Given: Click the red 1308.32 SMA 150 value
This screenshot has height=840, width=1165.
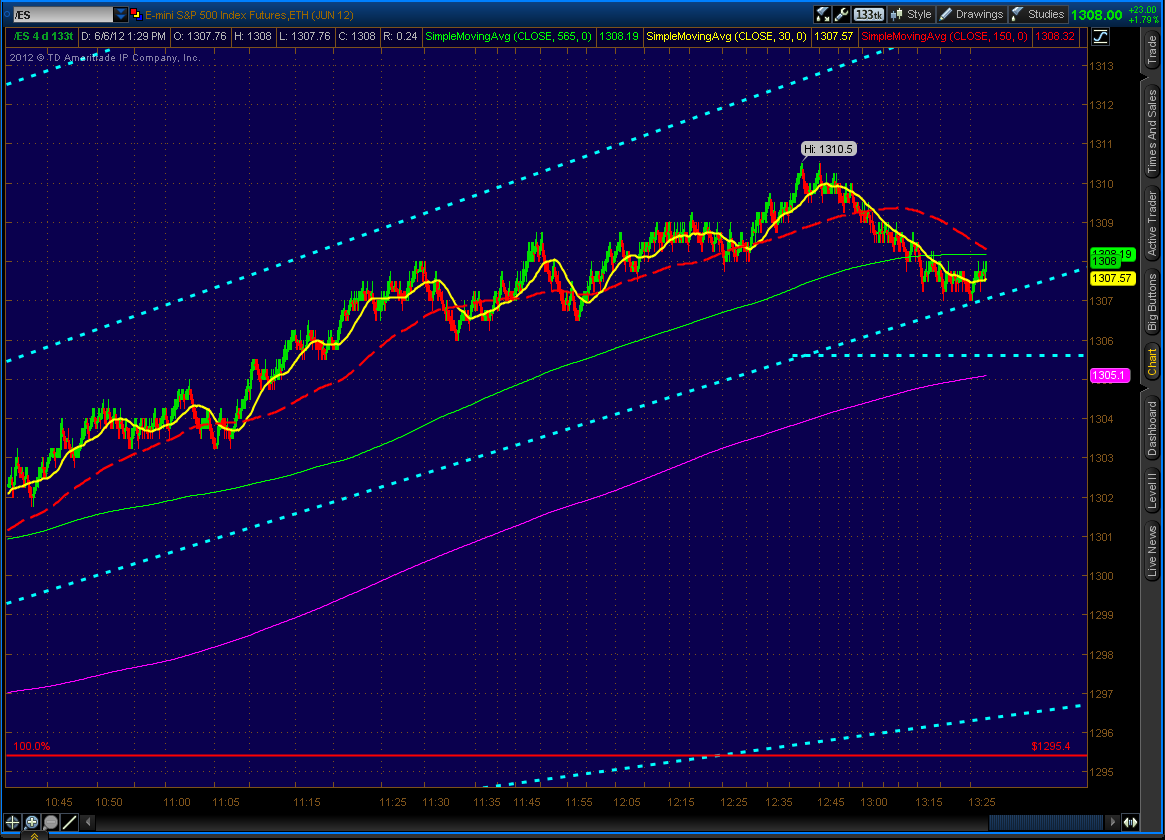Looking at the screenshot, I should coord(1054,36).
